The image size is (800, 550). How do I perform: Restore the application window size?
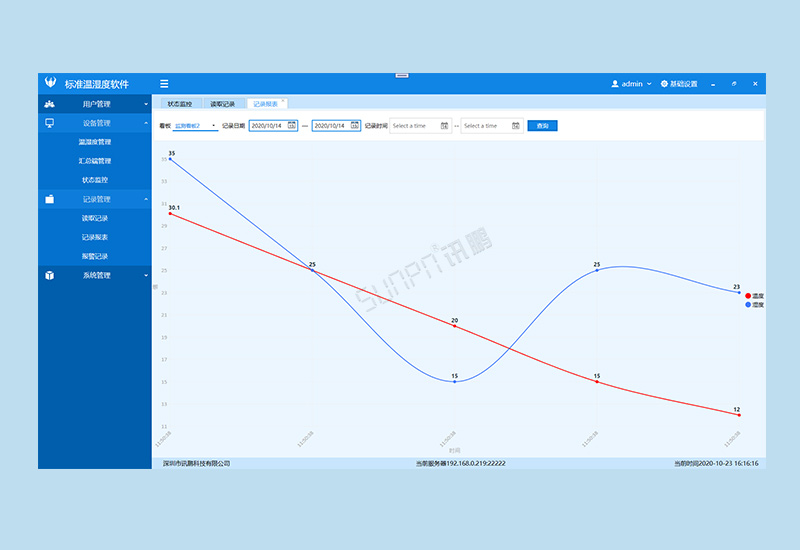click(x=734, y=84)
